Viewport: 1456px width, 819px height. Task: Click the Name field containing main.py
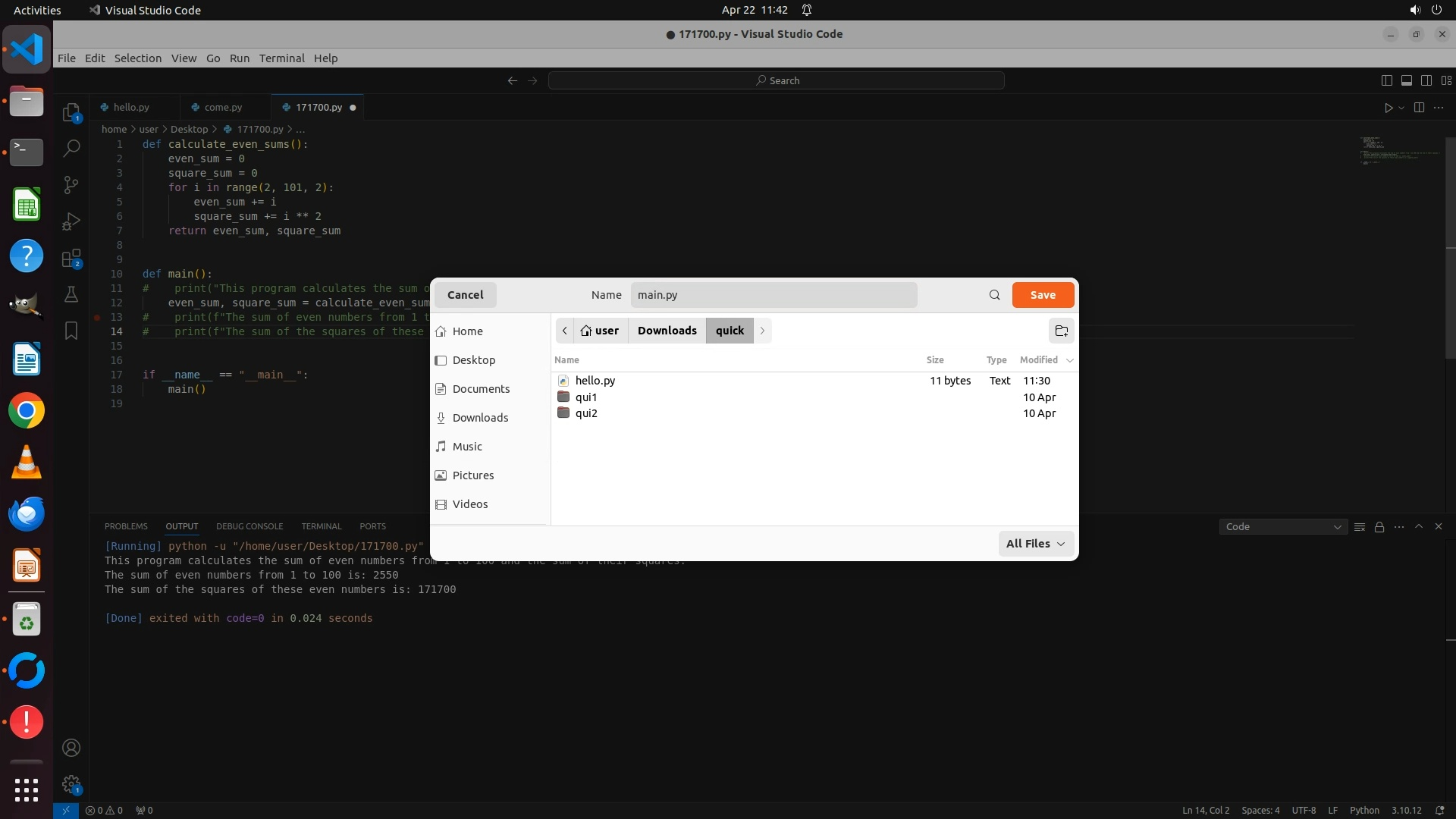pos(773,295)
